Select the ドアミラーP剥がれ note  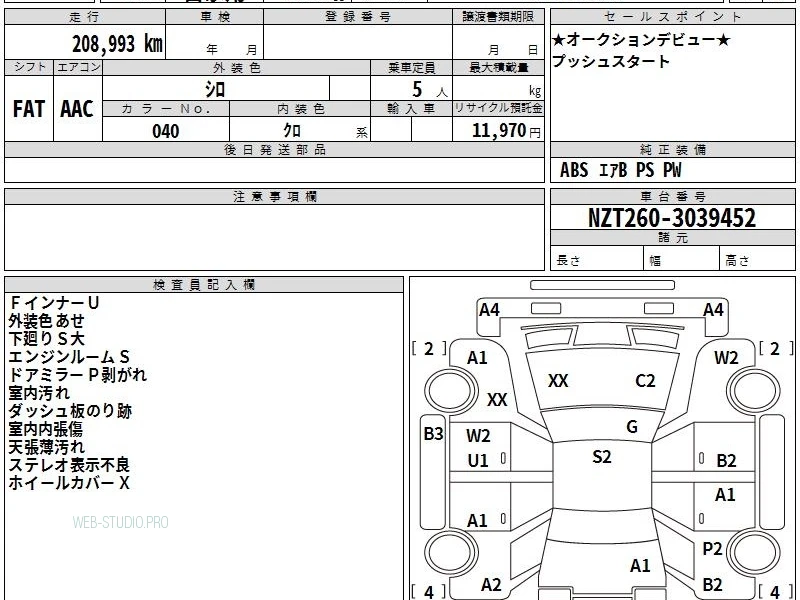point(78,375)
